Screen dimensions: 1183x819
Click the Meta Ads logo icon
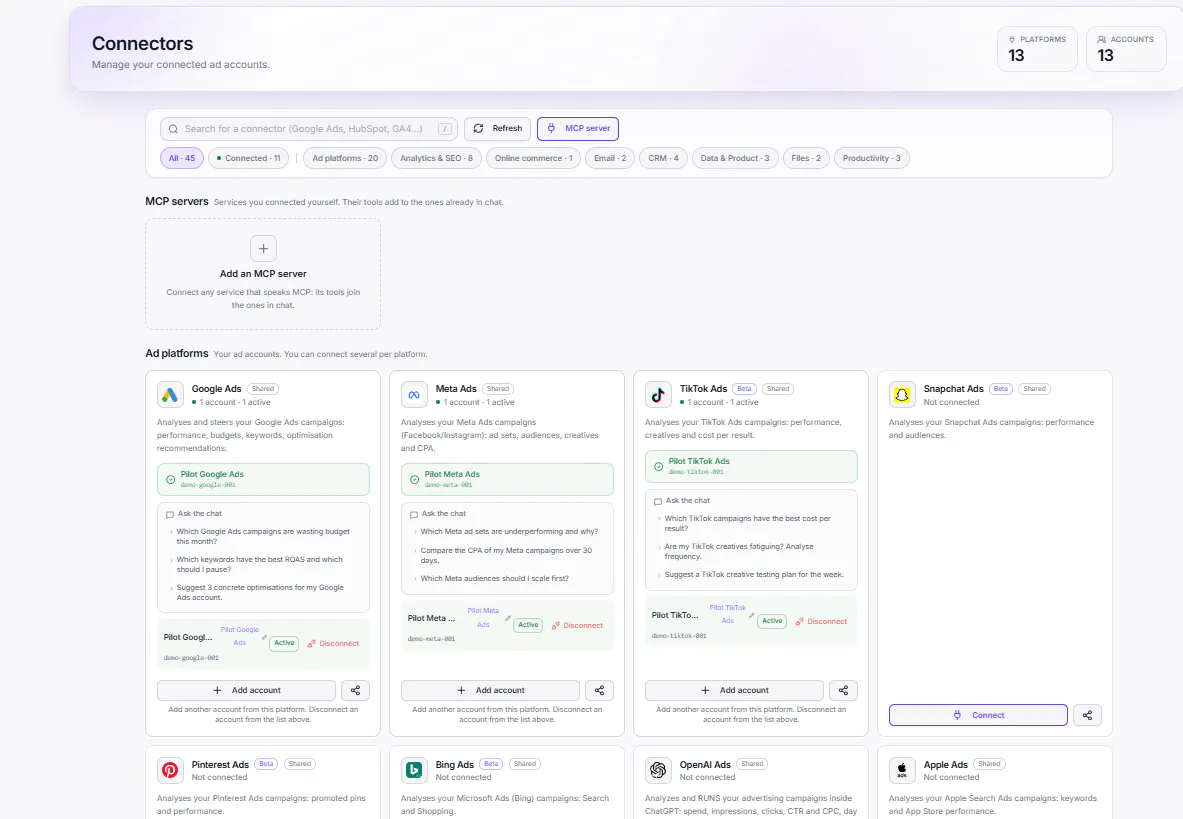coord(413,394)
